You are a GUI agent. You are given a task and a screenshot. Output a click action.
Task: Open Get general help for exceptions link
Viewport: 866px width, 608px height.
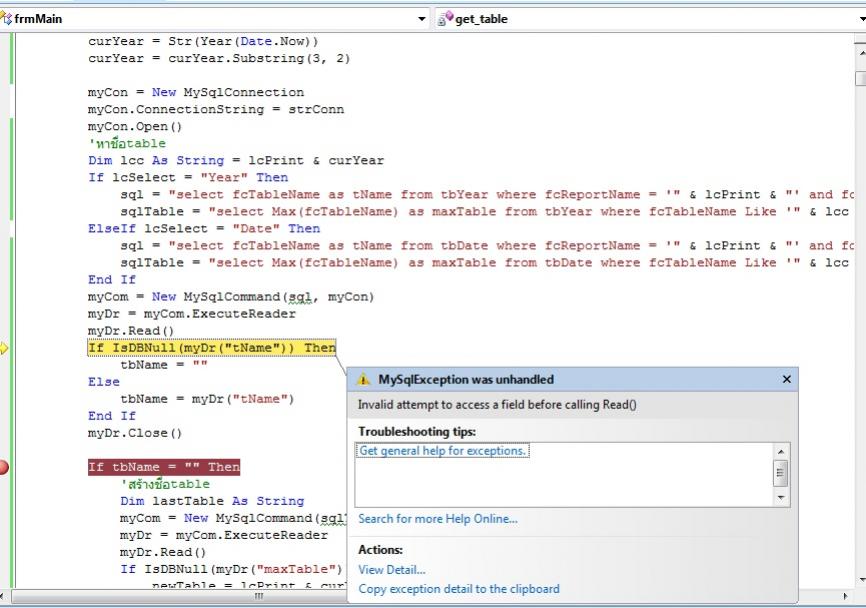pos(442,451)
